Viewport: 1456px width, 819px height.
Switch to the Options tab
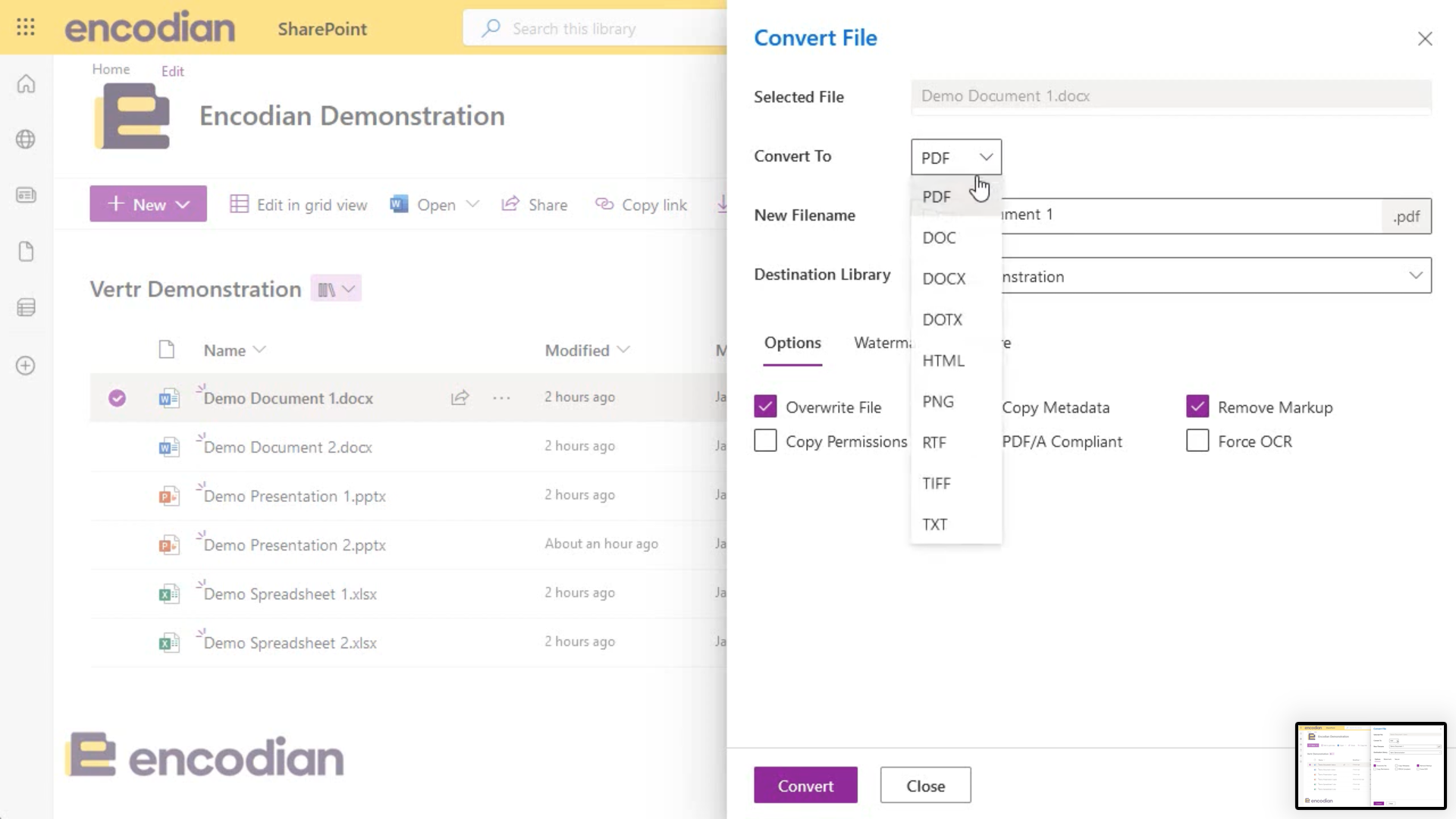(792, 343)
